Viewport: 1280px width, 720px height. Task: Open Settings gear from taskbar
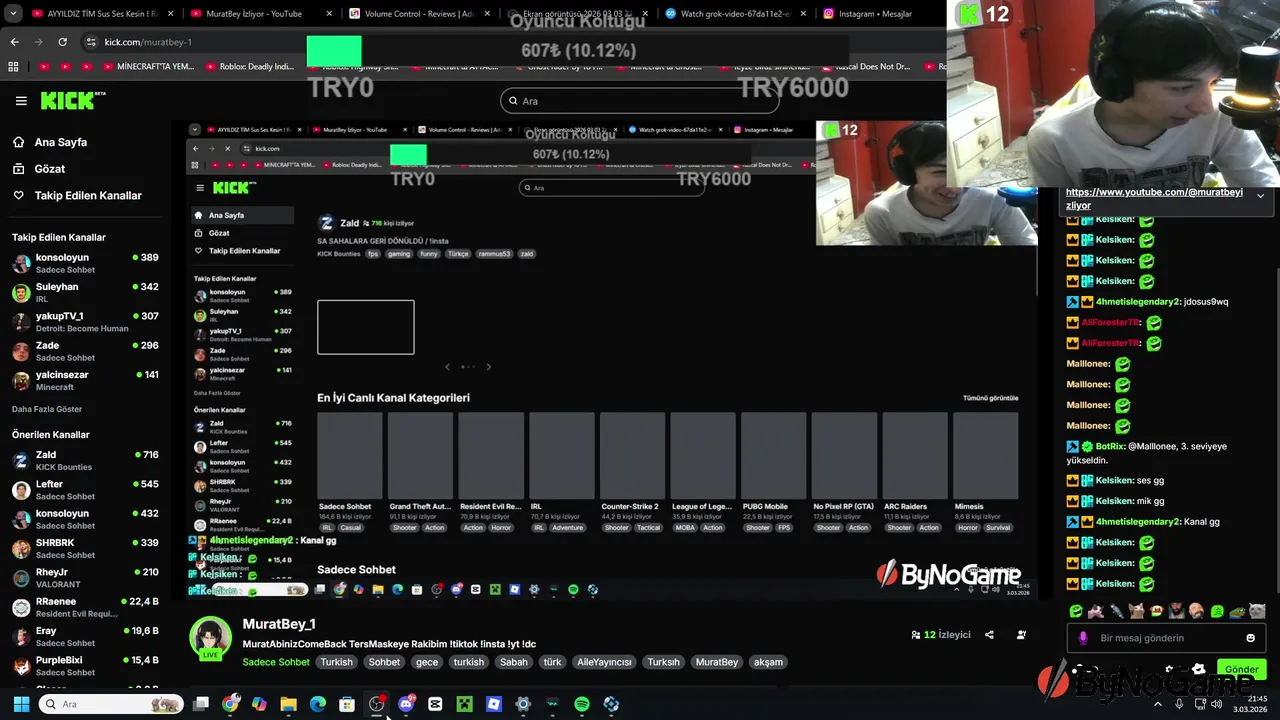(x=523, y=704)
